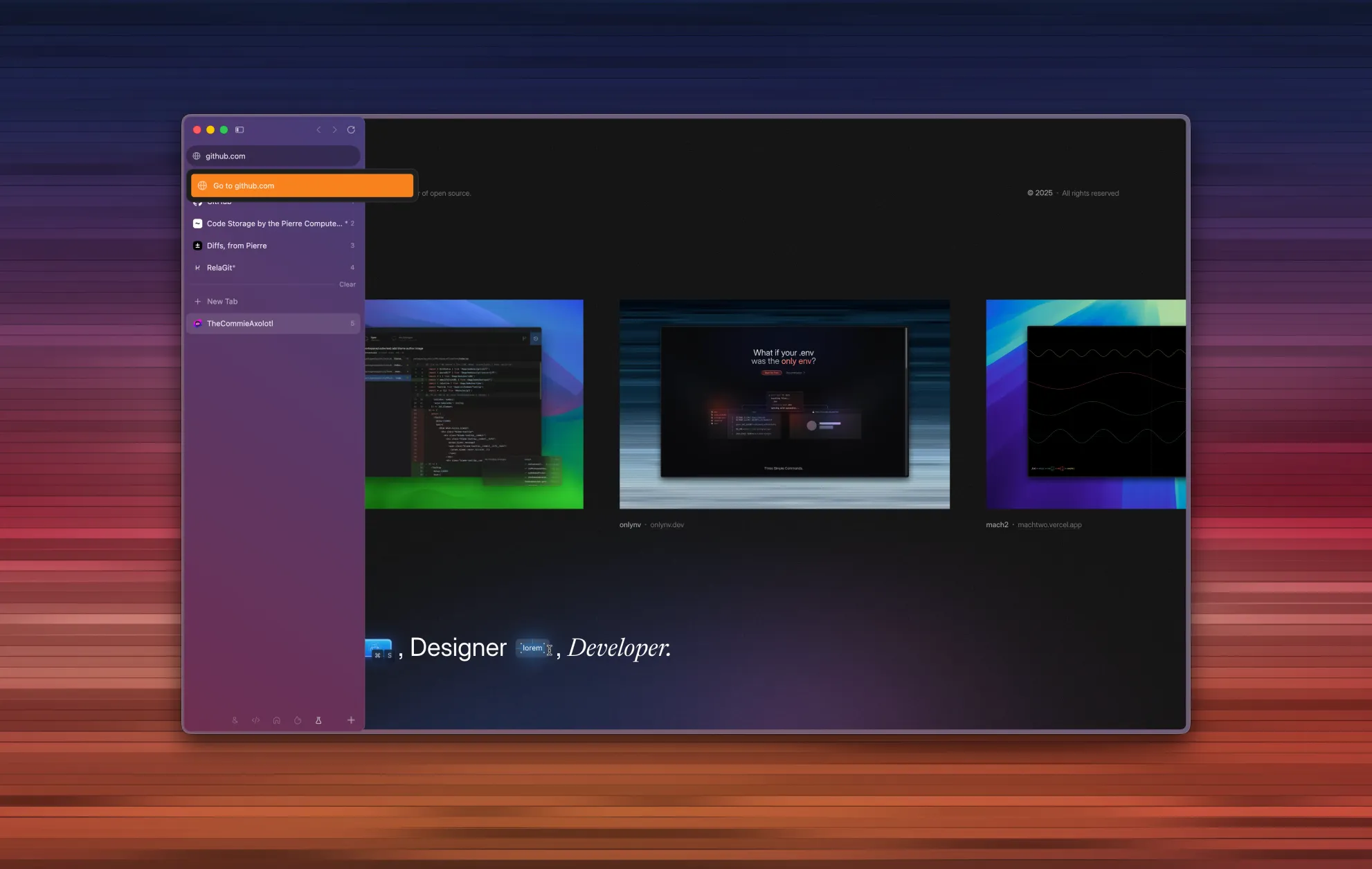Navigate back with the left arrow
Screen dimensions: 1372x869
(318, 129)
